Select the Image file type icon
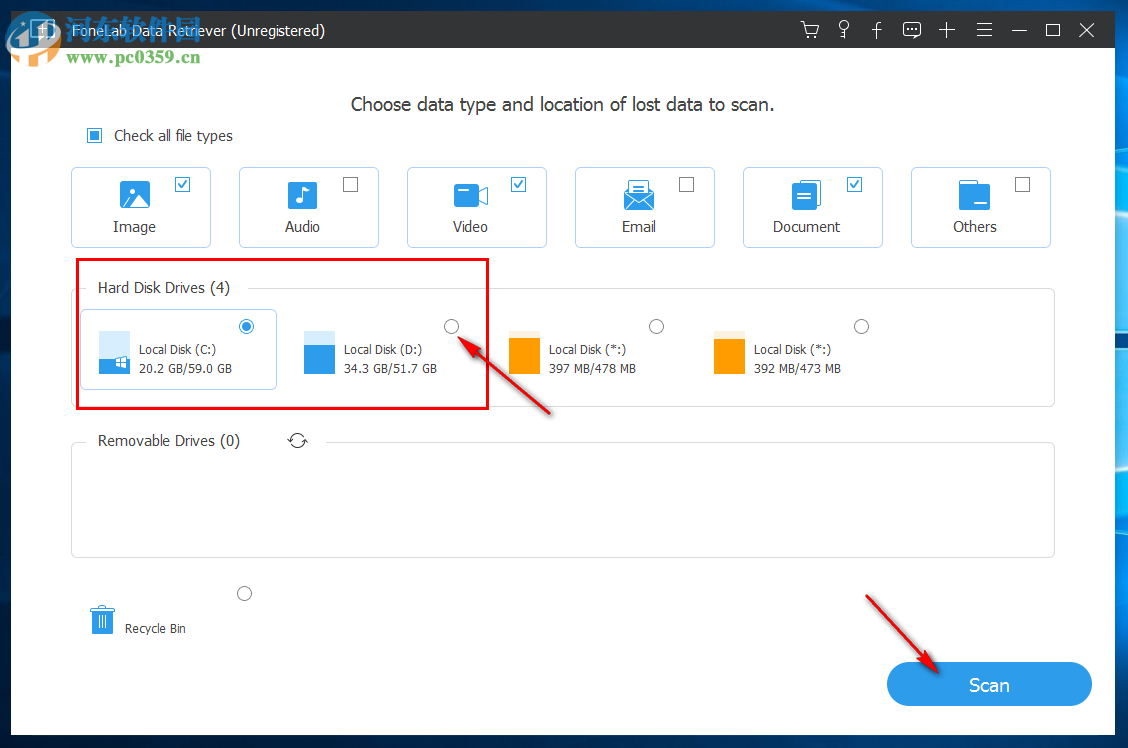This screenshot has width=1128, height=748. 133,195
